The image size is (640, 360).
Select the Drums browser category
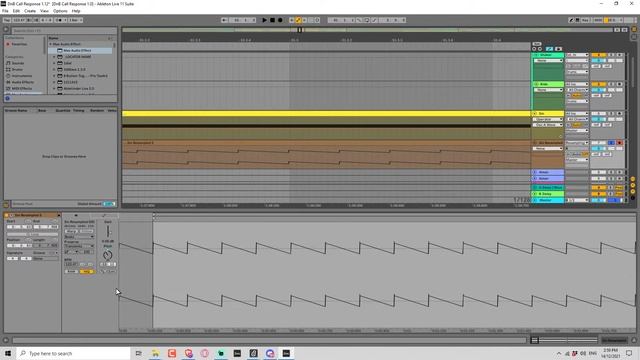18,69
